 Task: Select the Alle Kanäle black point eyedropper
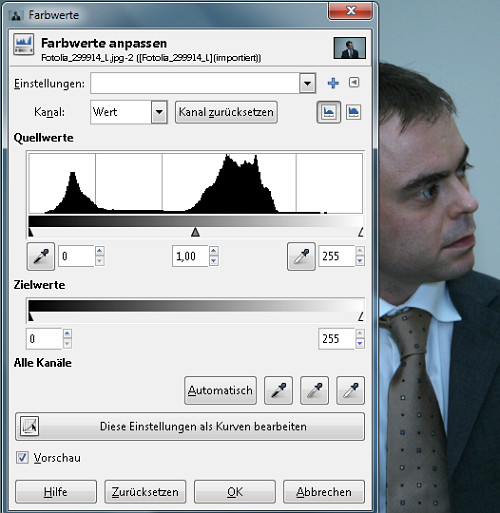278,390
